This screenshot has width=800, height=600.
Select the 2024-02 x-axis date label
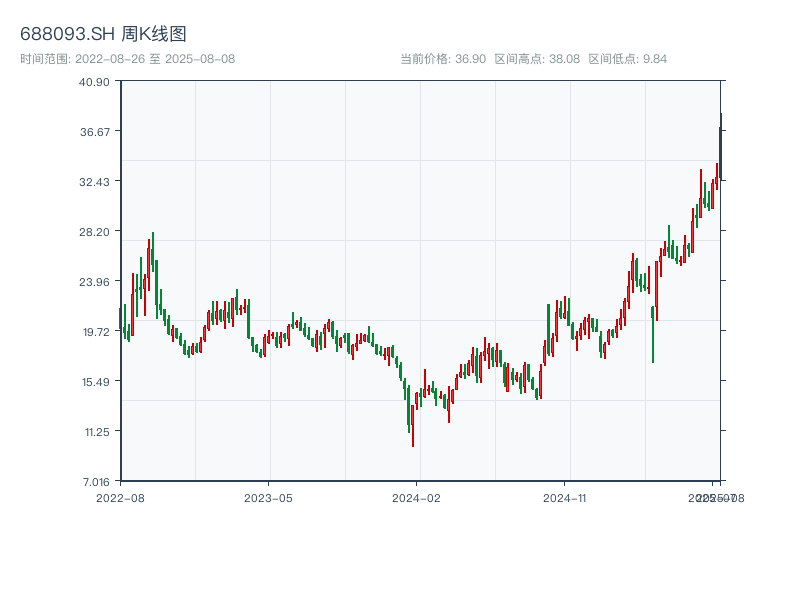(x=416, y=497)
